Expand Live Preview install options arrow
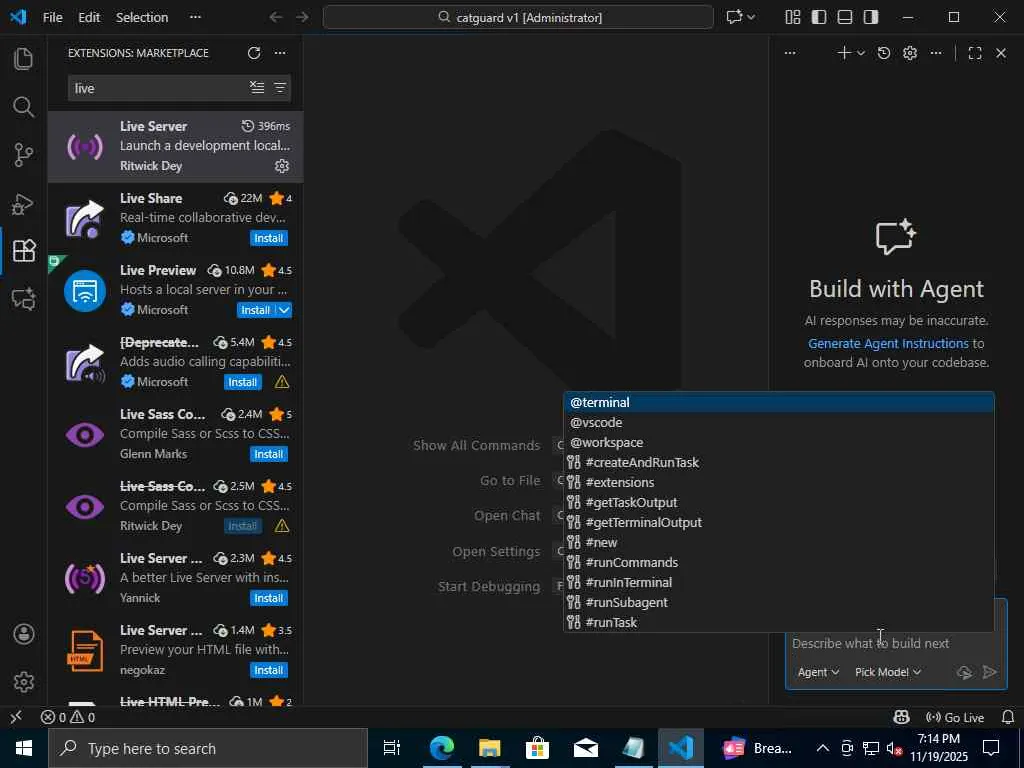Screen dimensions: 1024x768 (x=285, y=310)
